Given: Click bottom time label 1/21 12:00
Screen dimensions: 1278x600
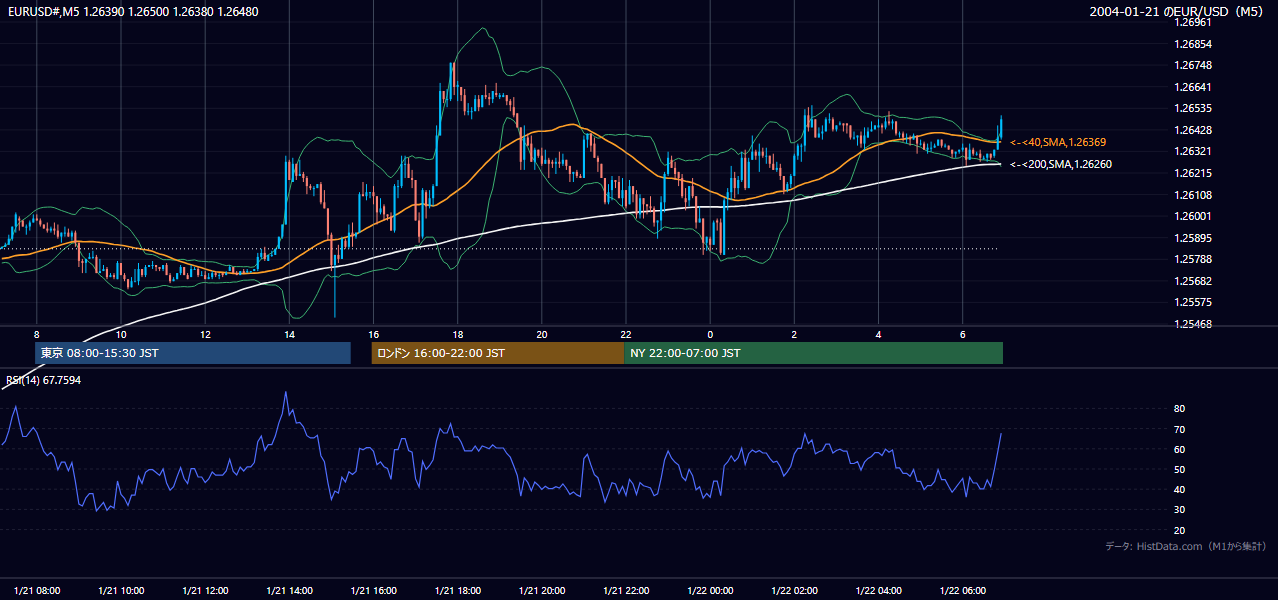Looking at the screenshot, I should tap(205, 589).
